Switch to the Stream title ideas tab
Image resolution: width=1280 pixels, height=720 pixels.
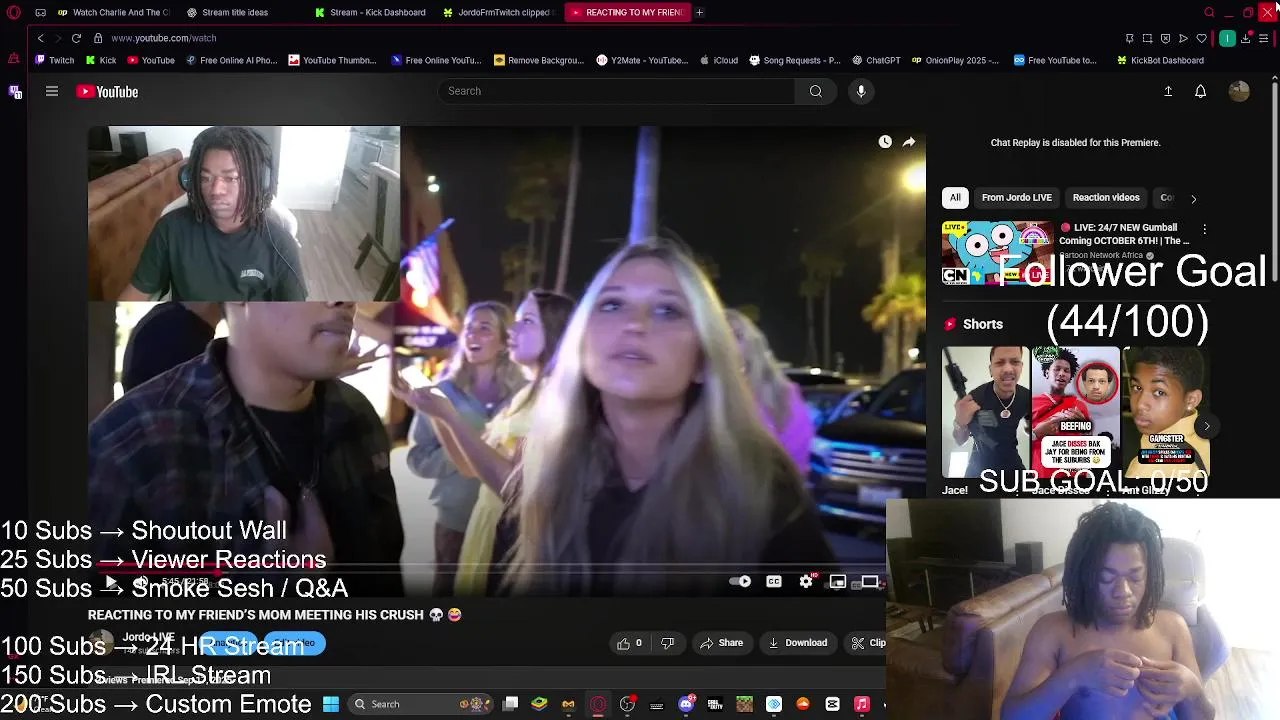tap(235, 12)
